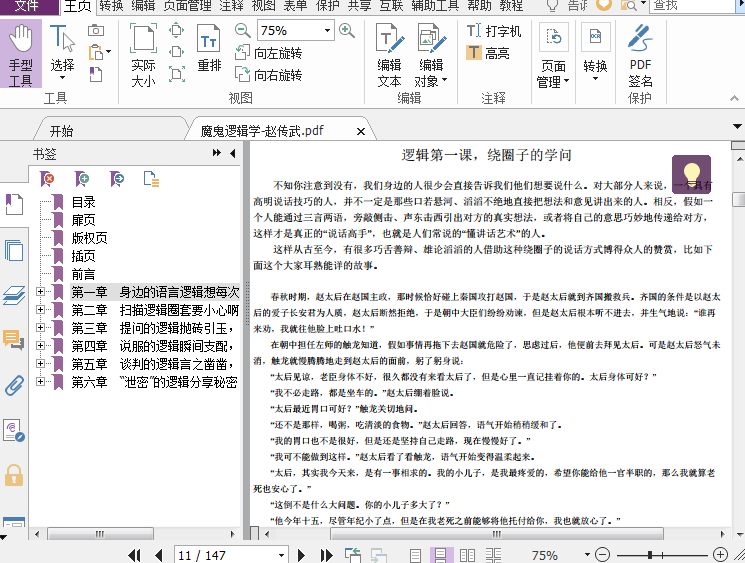
Task: Choose the Highlight (高亮) tool
Action: 488,53
